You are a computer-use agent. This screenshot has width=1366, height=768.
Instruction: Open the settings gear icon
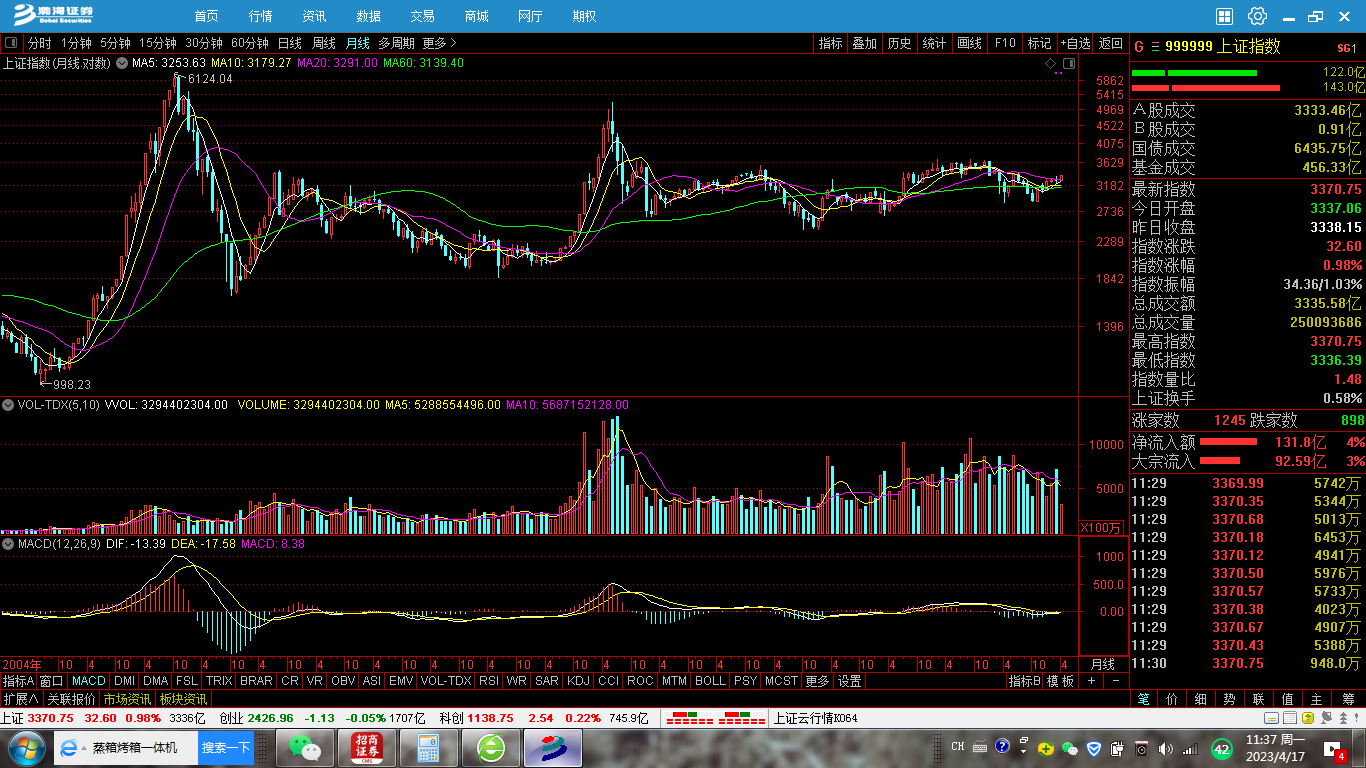coord(1258,16)
